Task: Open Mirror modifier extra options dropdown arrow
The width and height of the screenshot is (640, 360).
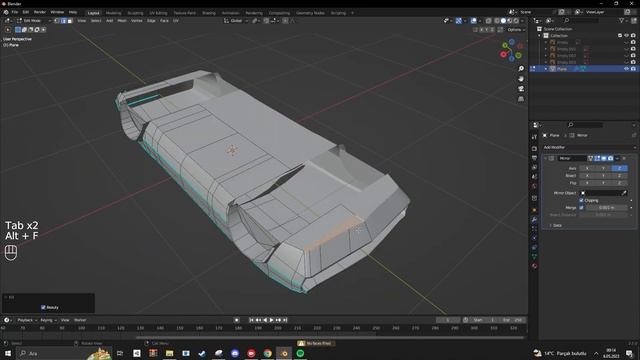Action: click(617, 158)
